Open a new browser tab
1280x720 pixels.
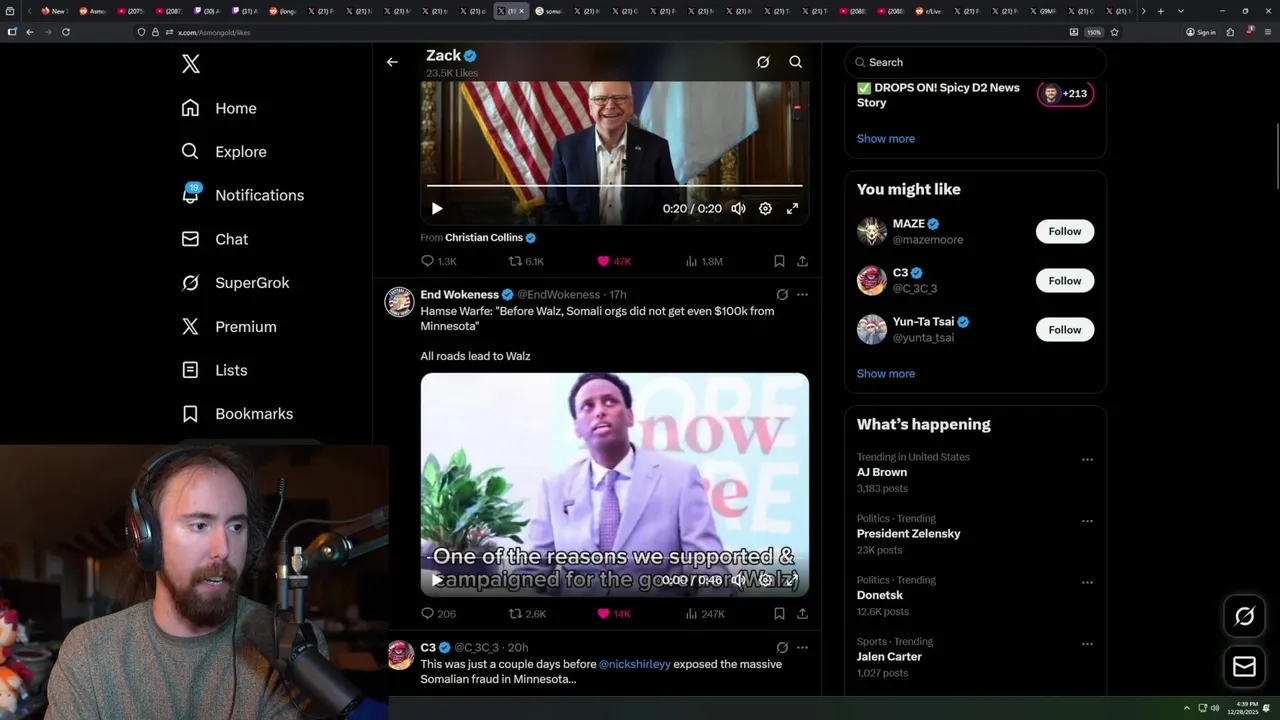[1160, 11]
